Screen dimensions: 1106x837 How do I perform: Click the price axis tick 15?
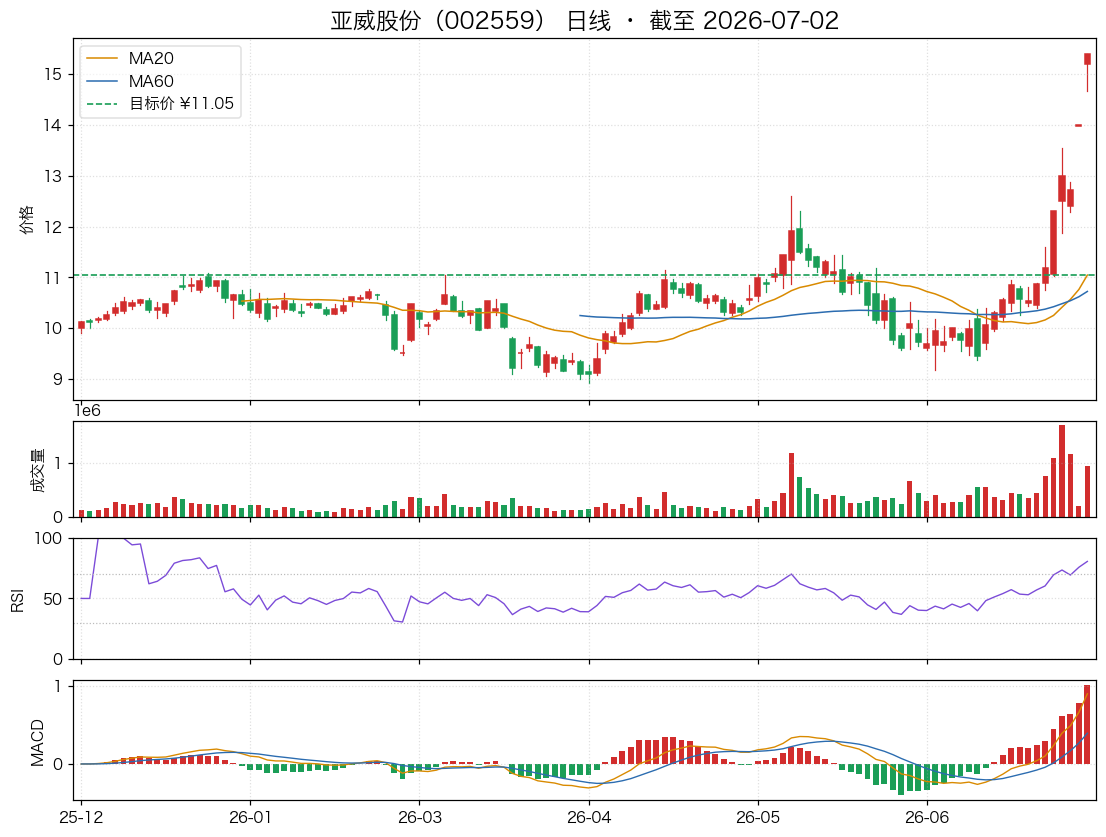point(53,74)
